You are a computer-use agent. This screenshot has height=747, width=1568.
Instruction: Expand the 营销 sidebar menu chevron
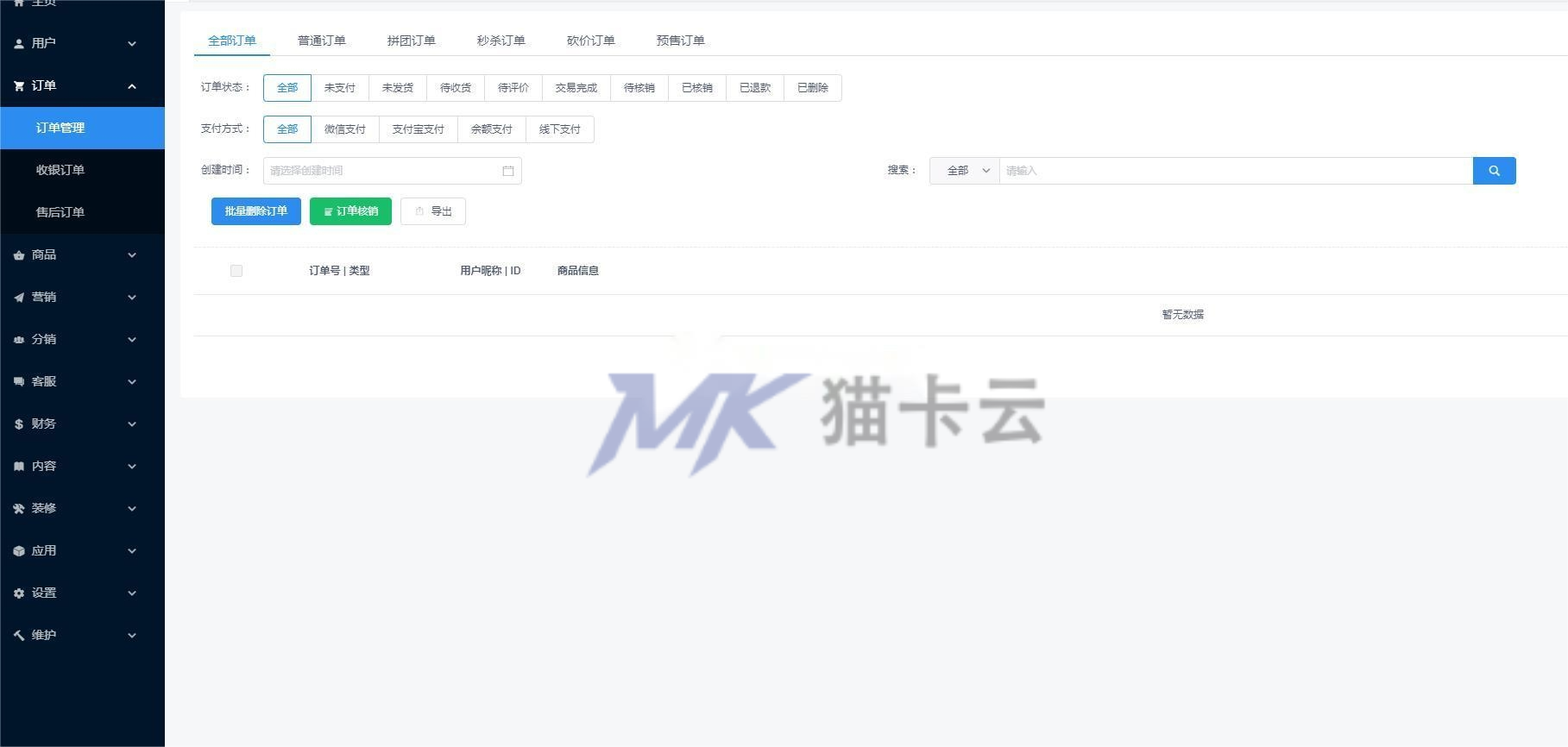coord(132,297)
